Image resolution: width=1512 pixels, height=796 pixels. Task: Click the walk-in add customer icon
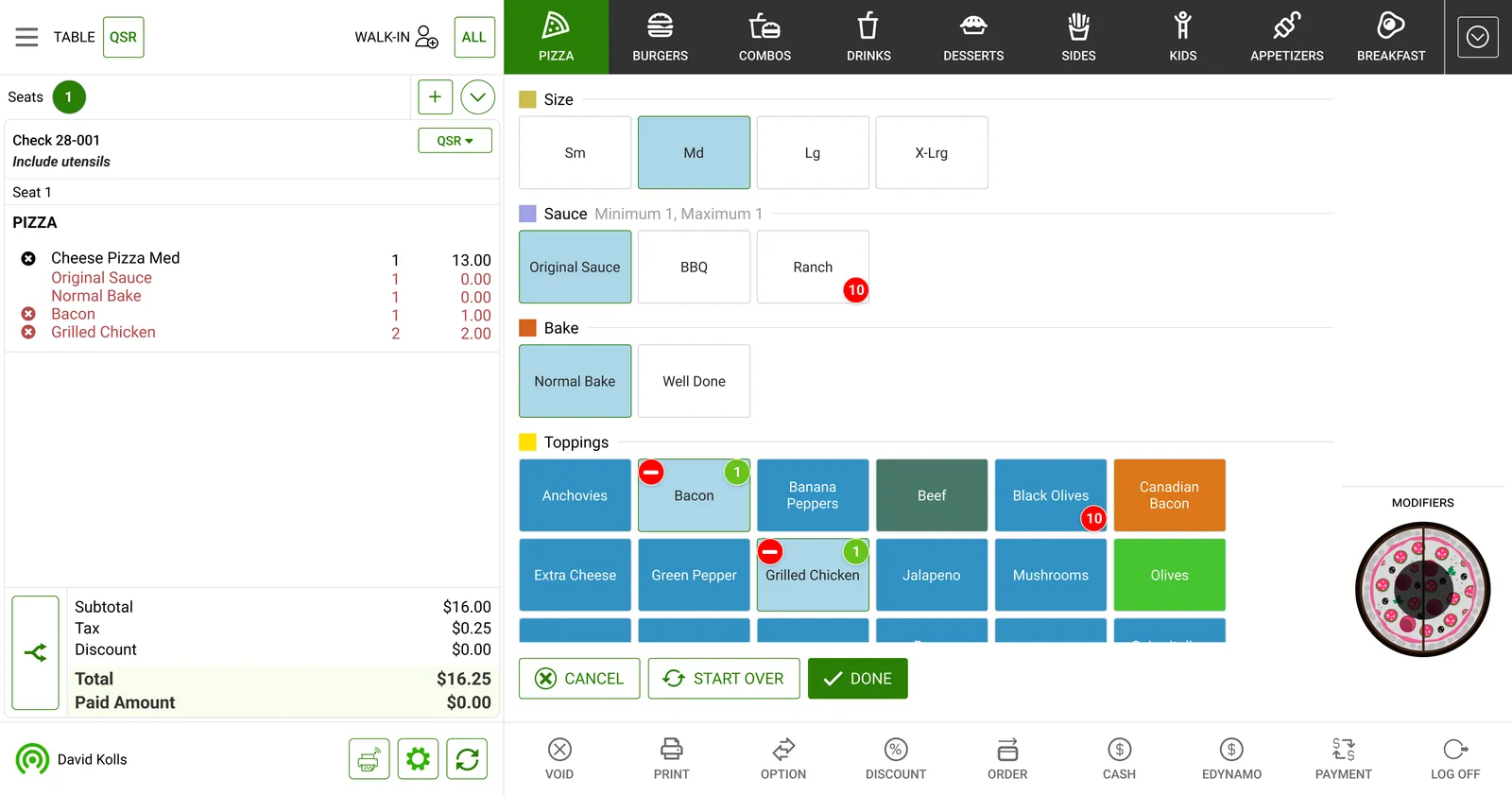pyautogui.click(x=427, y=37)
